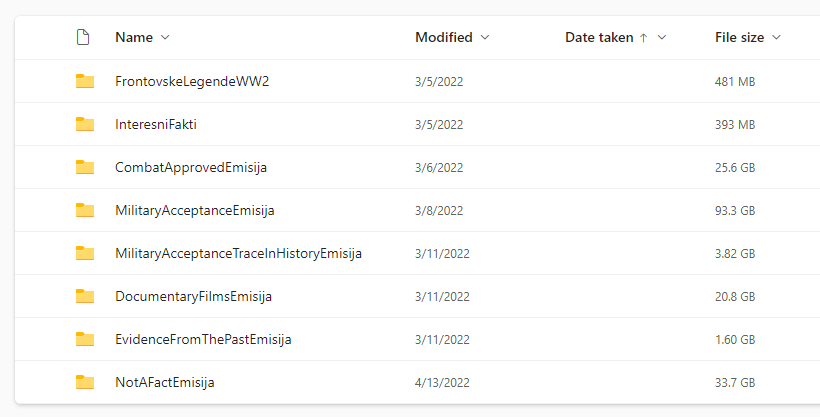Click the MilitaryAcceptanceEmisija folder icon

[85, 210]
